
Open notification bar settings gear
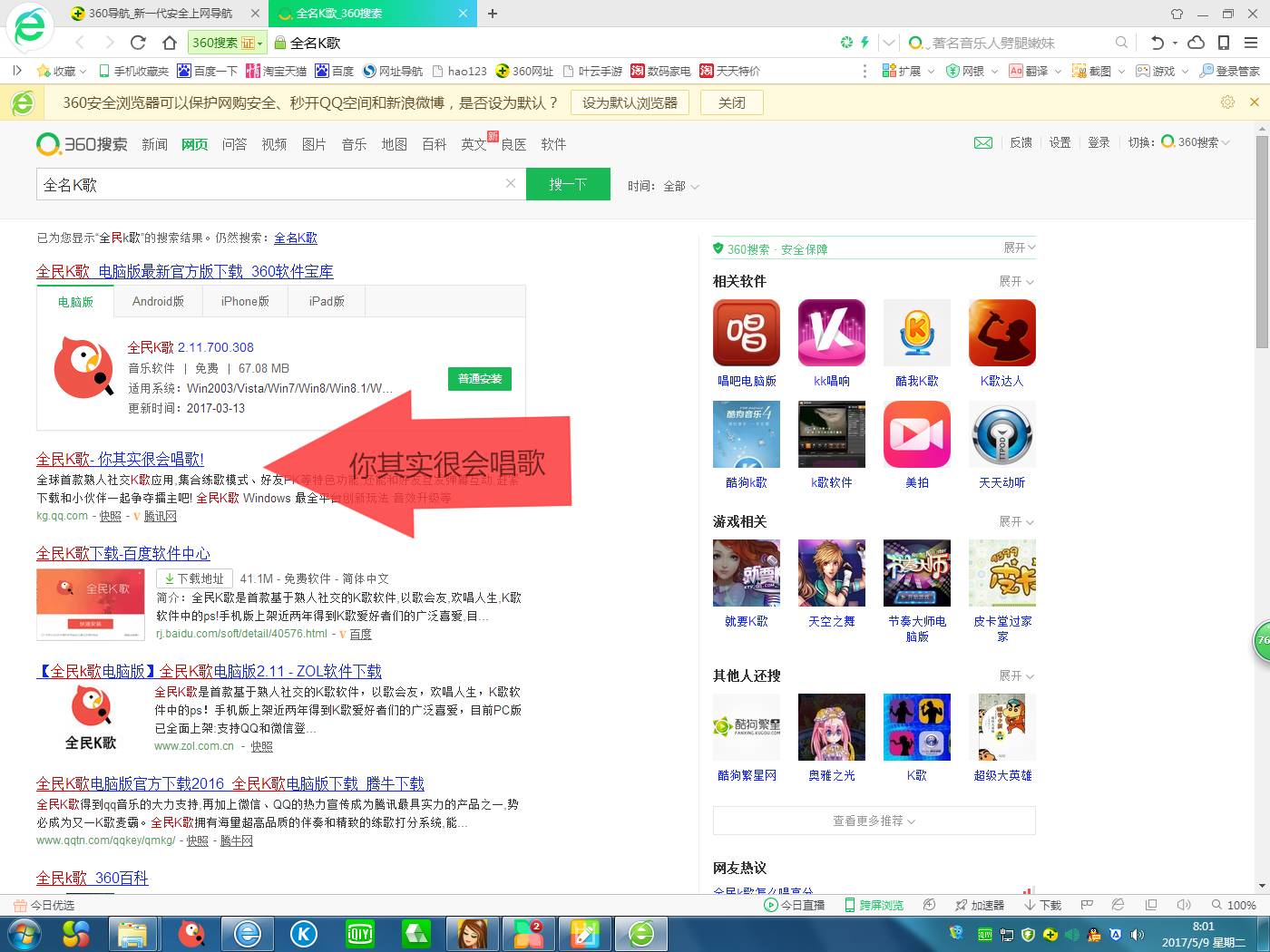(x=1227, y=102)
